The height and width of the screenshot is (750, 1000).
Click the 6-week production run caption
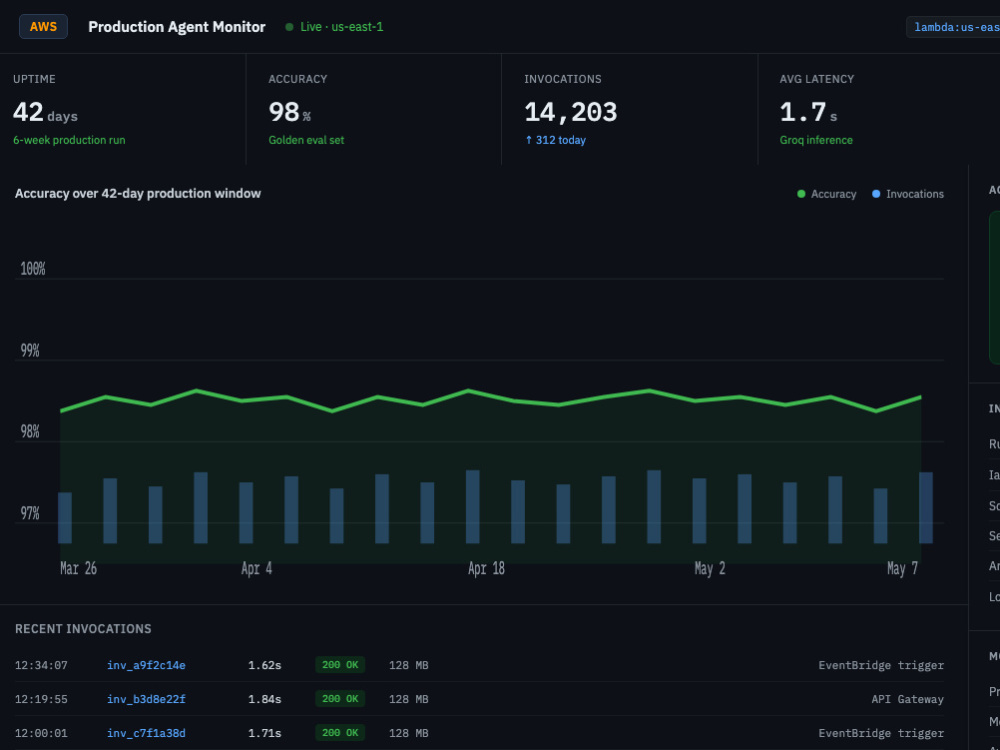pyautogui.click(x=70, y=140)
